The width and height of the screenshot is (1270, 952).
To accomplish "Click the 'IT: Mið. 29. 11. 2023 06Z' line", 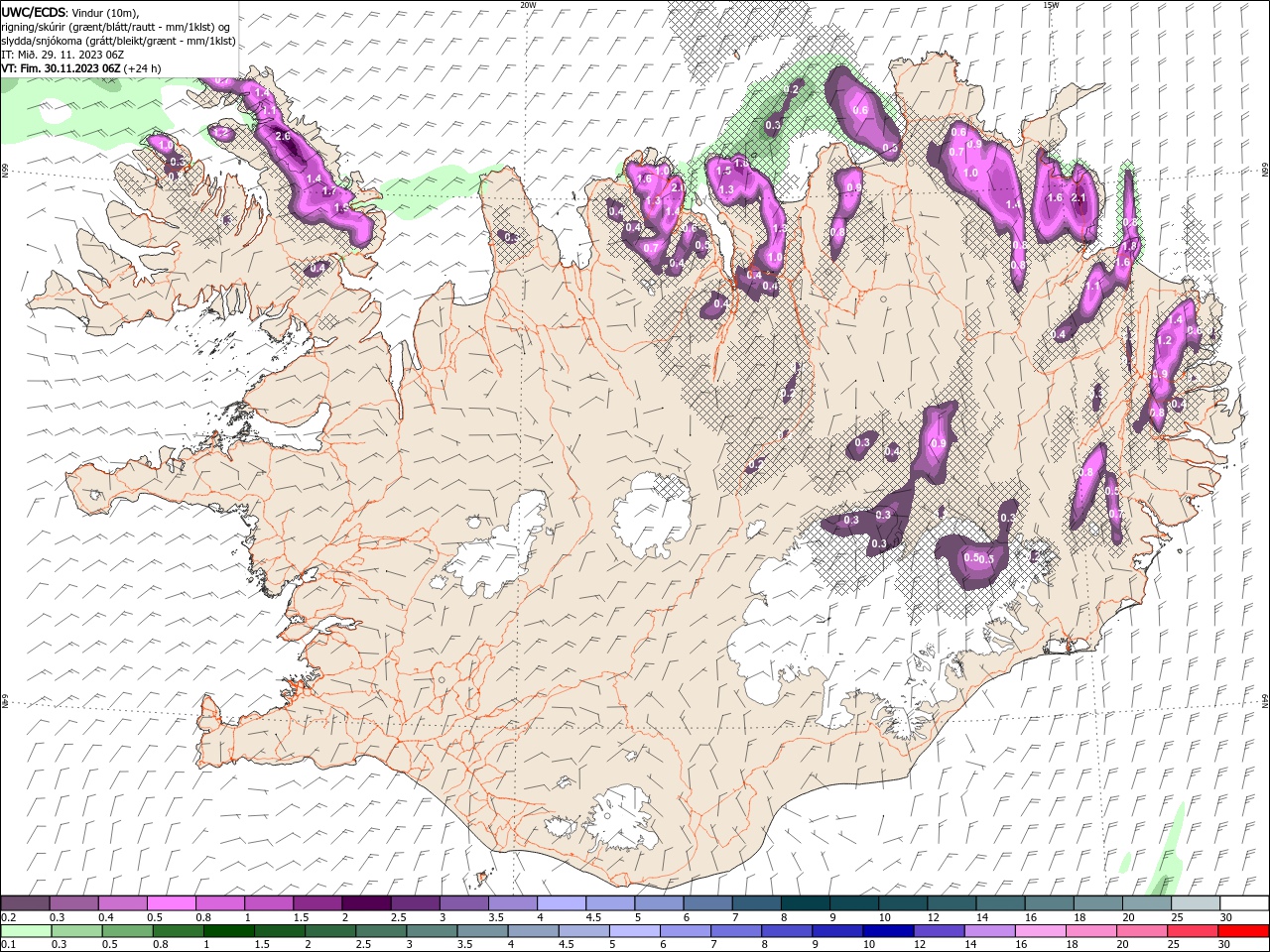I will [63, 55].
